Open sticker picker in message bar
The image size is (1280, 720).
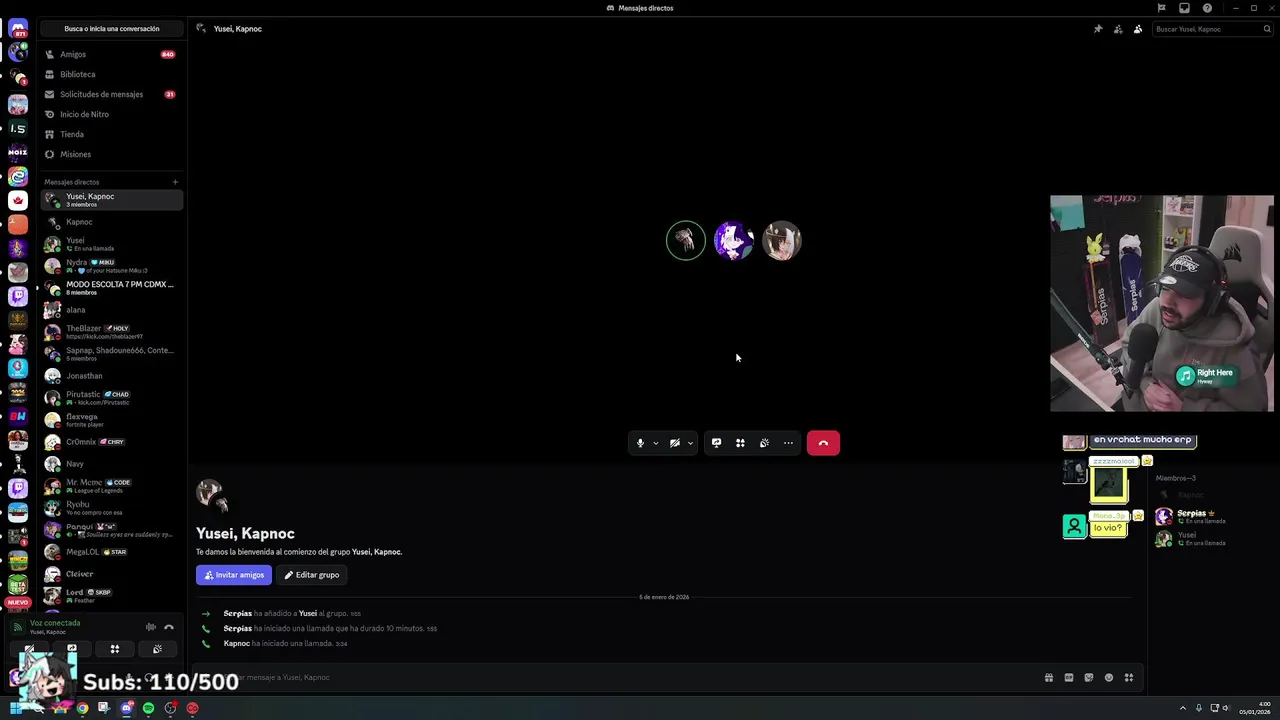[1089, 678]
